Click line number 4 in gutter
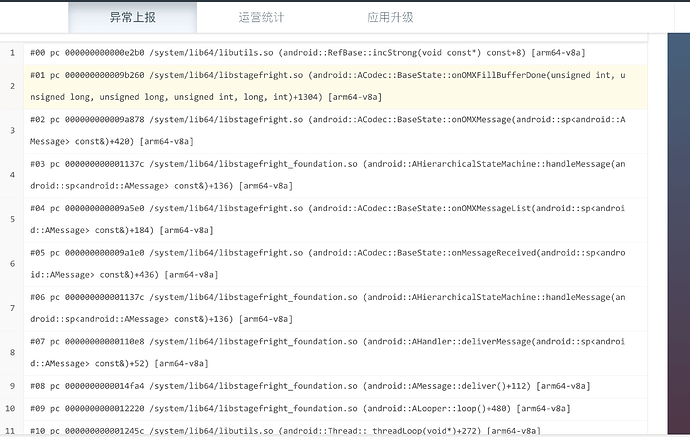 coord(12,175)
